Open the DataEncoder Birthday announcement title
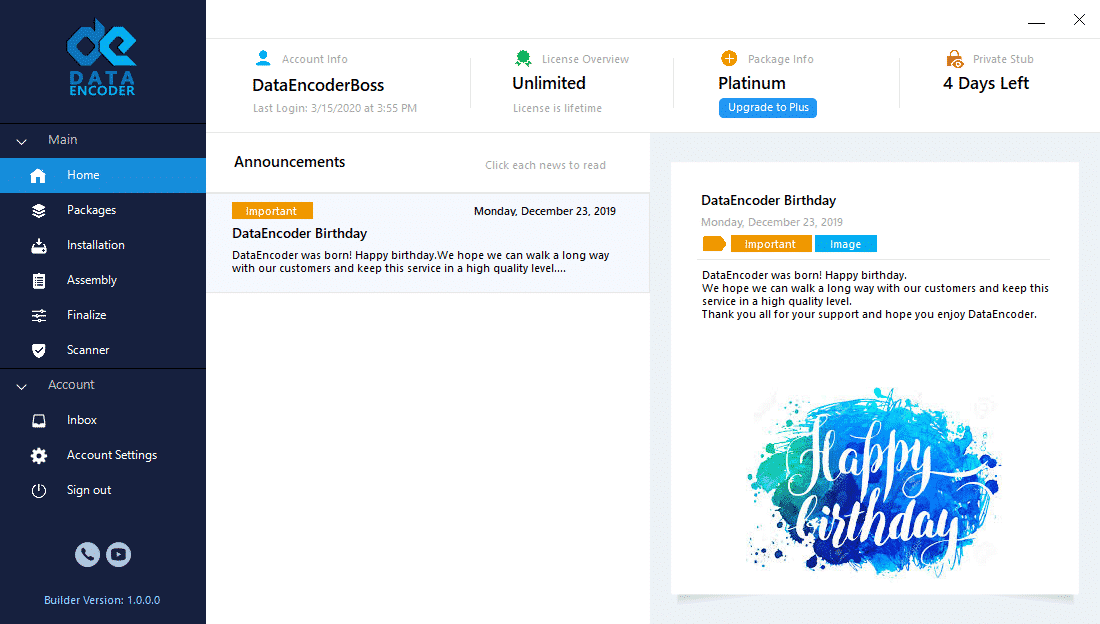 [300, 233]
